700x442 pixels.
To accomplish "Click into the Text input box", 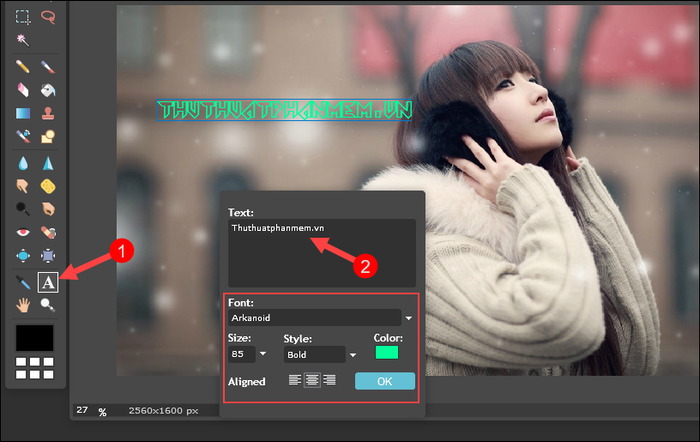I will pos(321,253).
